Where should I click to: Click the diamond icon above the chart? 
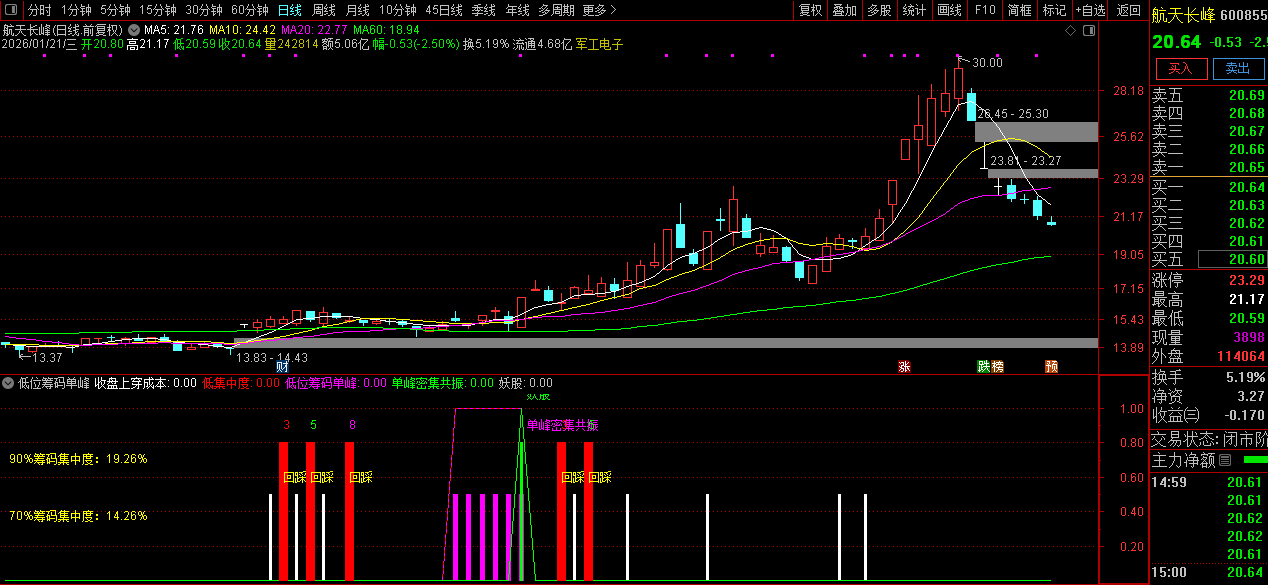[x=1070, y=31]
